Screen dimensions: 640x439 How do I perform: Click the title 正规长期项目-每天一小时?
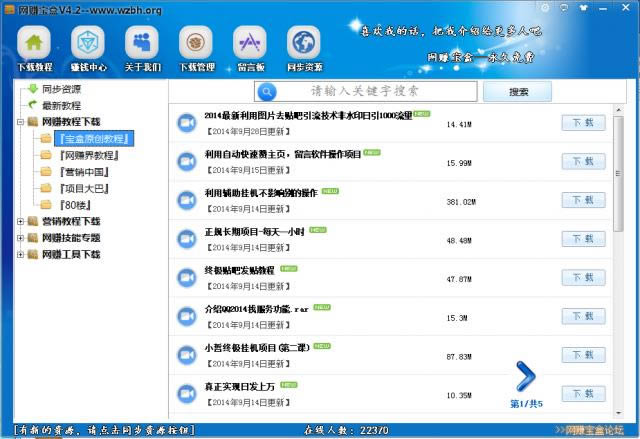click(x=255, y=232)
